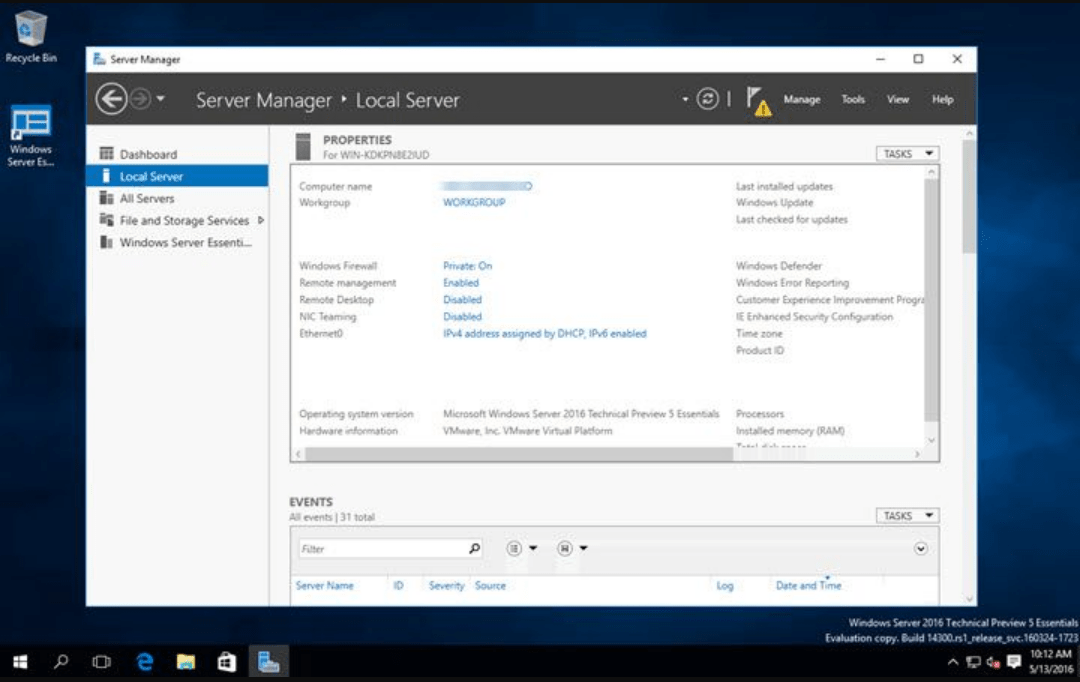Click the volume icon in system tray
The height and width of the screenshot is (682, 1080).
point(993,662)
